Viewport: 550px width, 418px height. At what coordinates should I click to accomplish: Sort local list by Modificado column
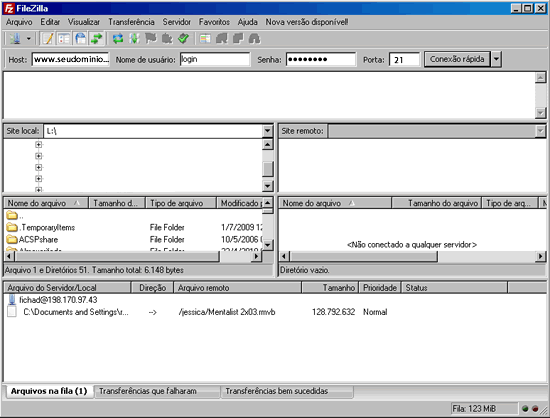[240, 203]
